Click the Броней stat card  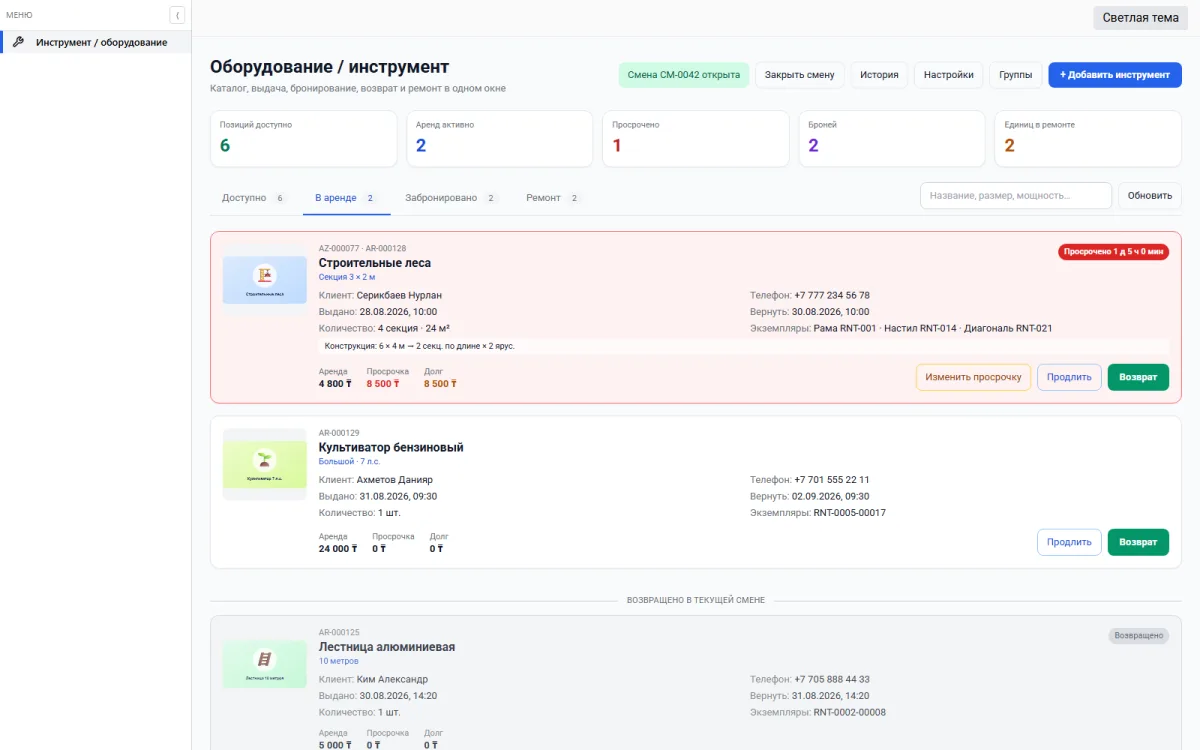[x=892, y=139]
